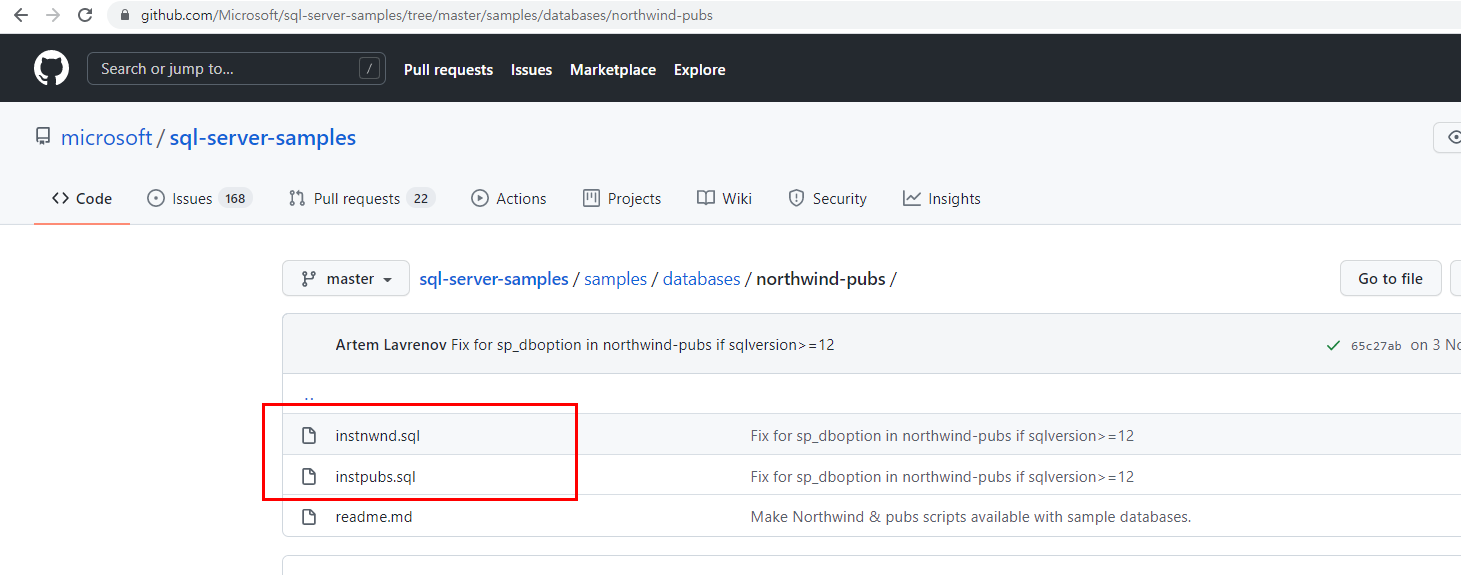Select the github.com URL in the address bar
The height and width of the screenshot is (575, 1461).
[427, 16]
